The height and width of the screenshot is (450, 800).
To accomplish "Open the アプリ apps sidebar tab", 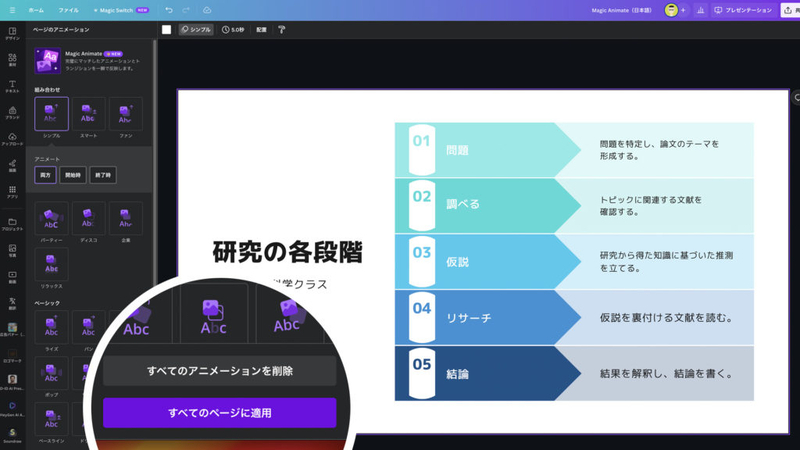I will coord(12,192).
